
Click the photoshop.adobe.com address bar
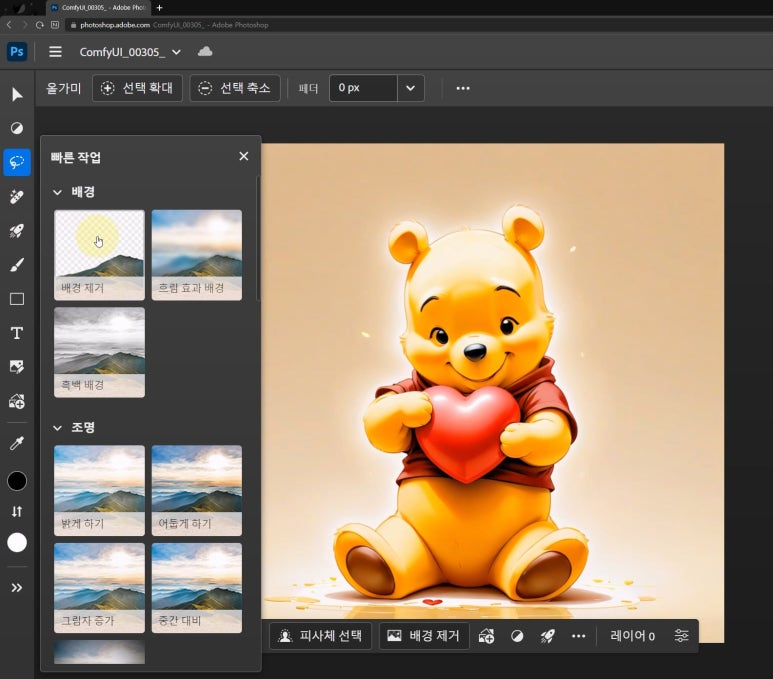pos(419,25)
